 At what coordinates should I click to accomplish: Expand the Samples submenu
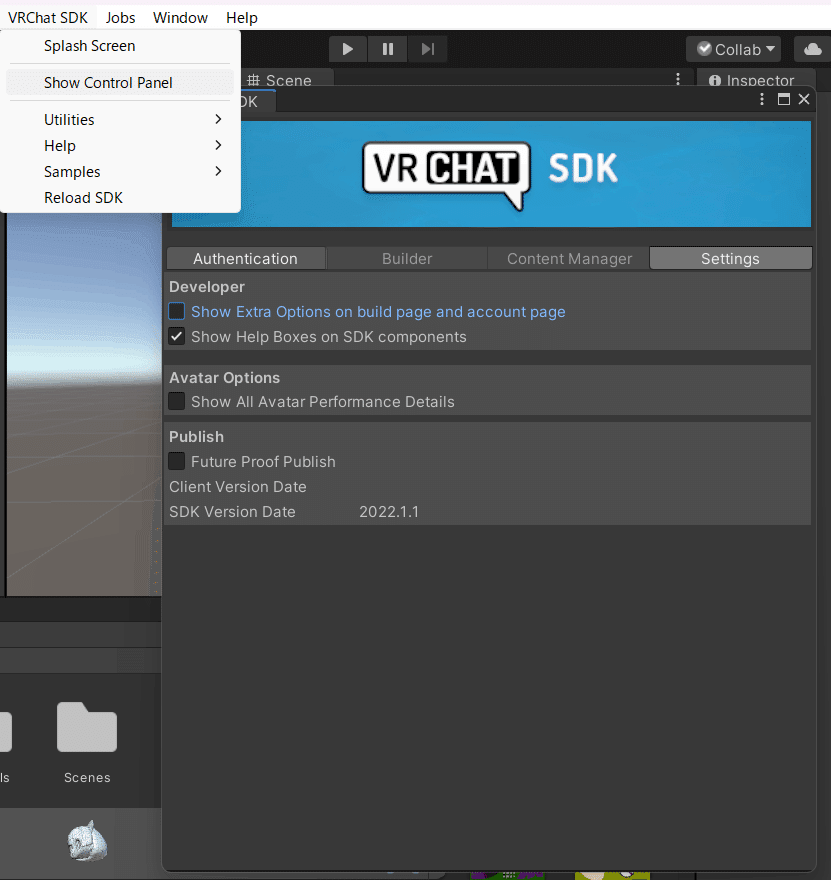pyautogui.click(x=120, y=172)
